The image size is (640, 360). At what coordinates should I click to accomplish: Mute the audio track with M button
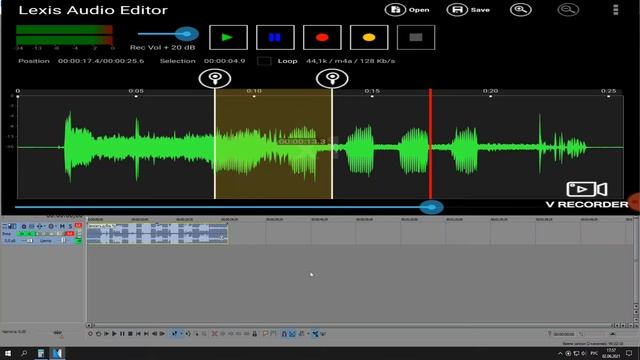click(x=62, y=226)
